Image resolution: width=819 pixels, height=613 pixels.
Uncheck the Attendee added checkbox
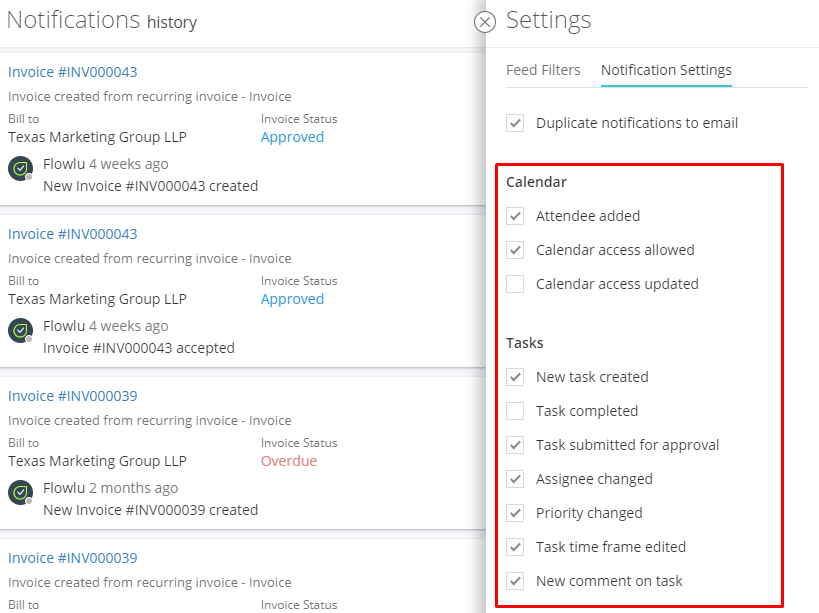pyautogui.click(x=515, y=216)
